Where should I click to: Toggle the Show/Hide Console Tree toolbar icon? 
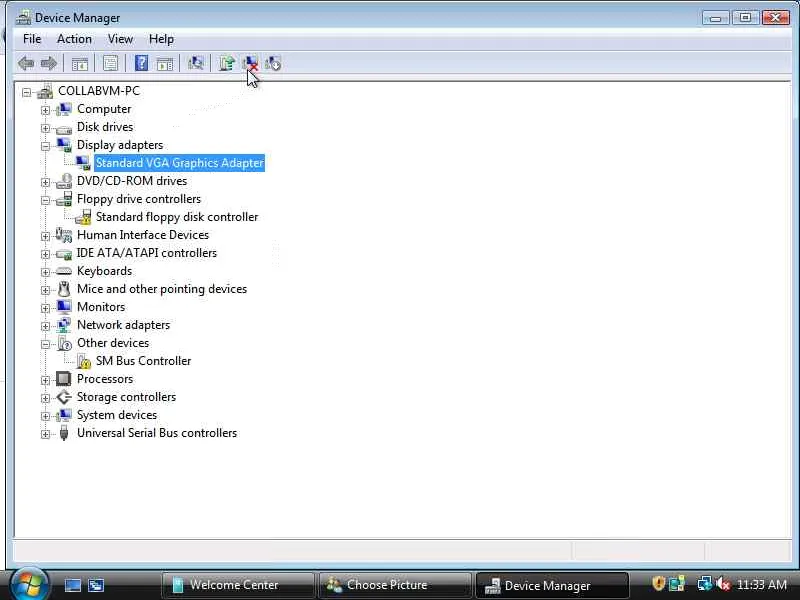point(80,64)
